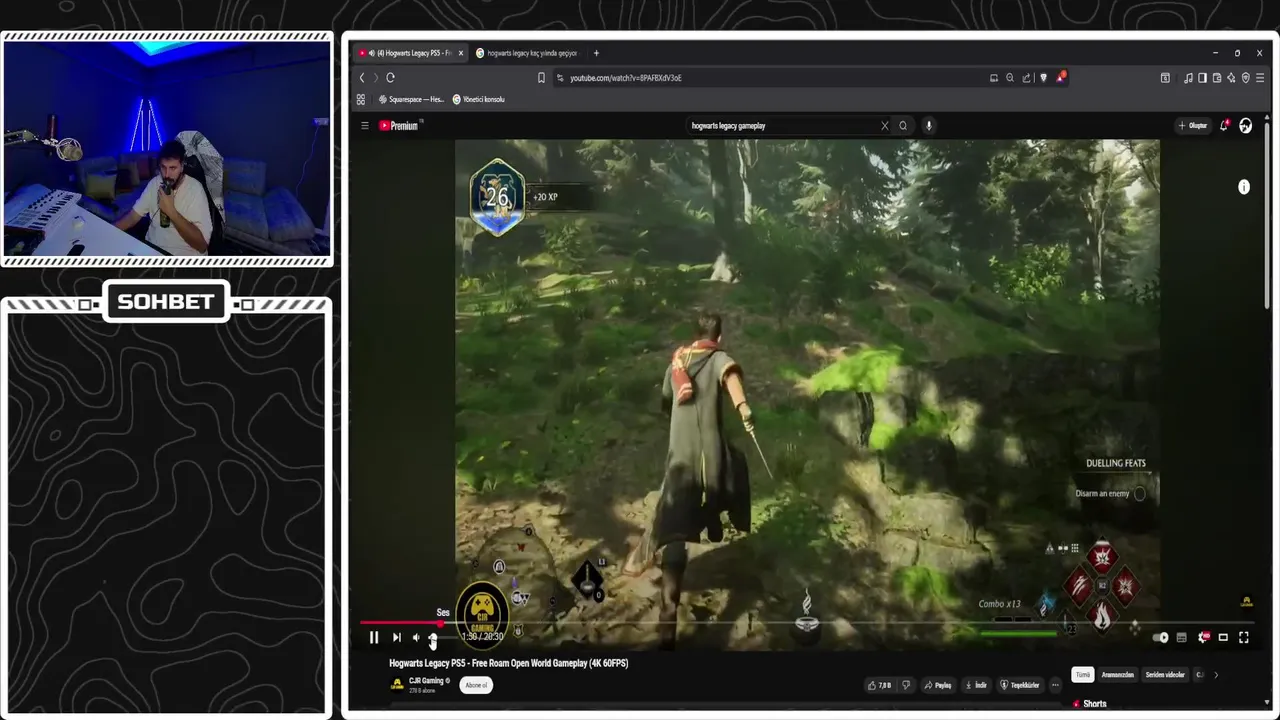Run the YouTube search with magnifier

point(903,125)
